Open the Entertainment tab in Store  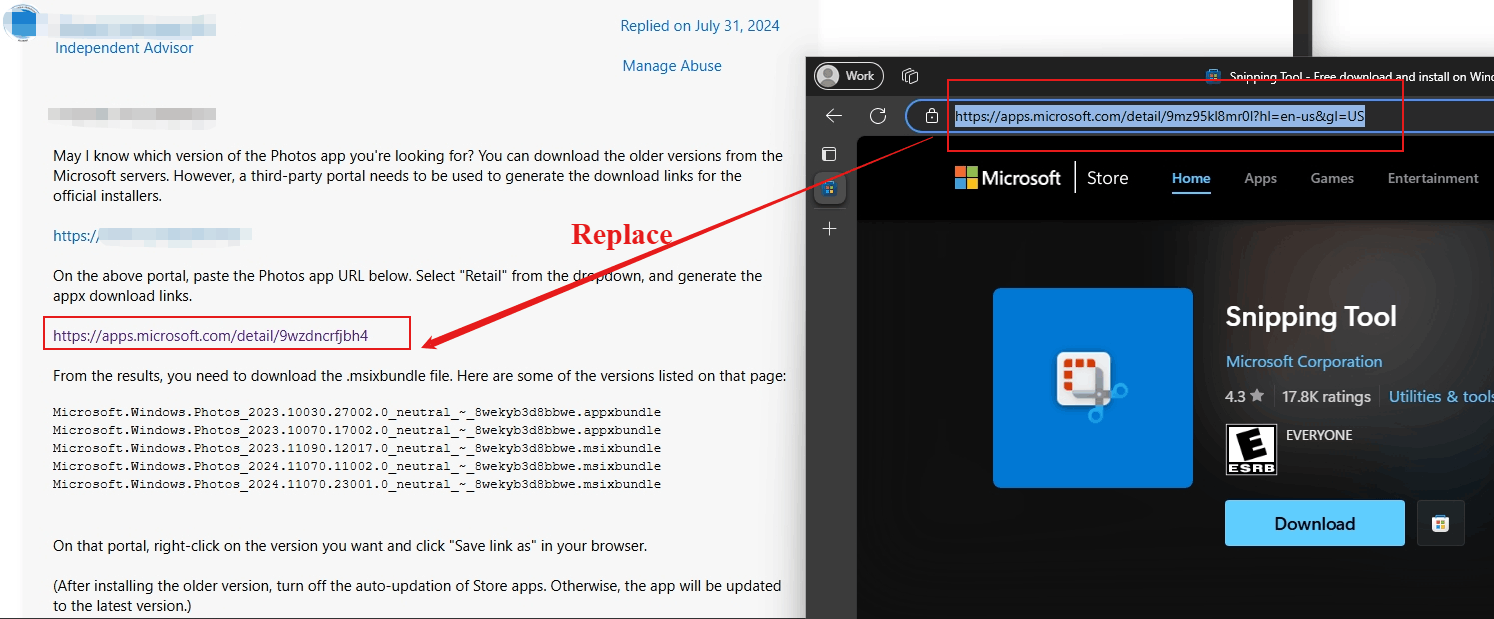[x=1433, y=178]
